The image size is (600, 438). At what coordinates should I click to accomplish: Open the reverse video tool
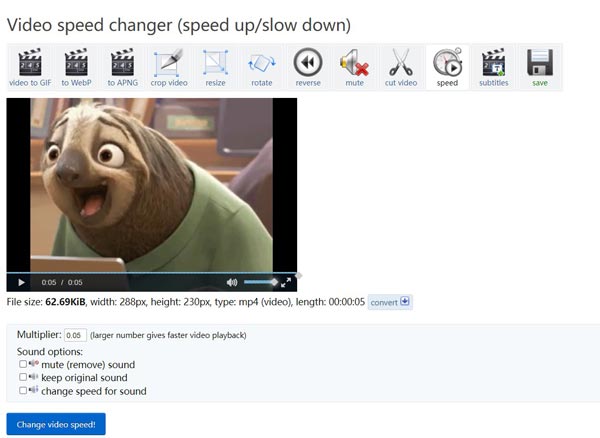pos(308,67)
